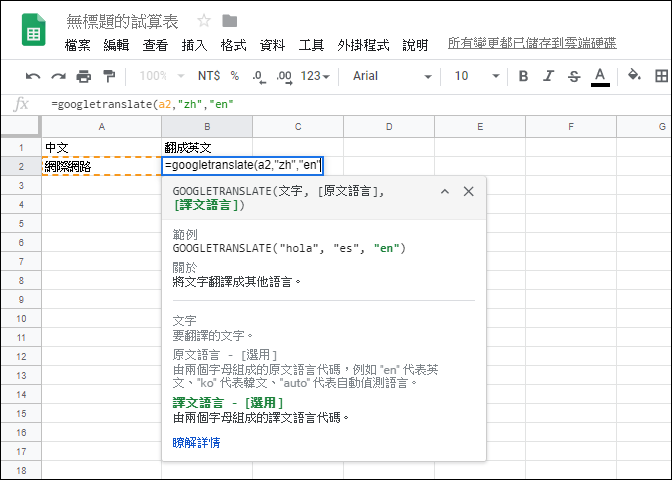Collapse the GOOGLETRANSLATE help popup
Image resolution: width=672 pixels, height=480 pixels.
coord(445,192)
